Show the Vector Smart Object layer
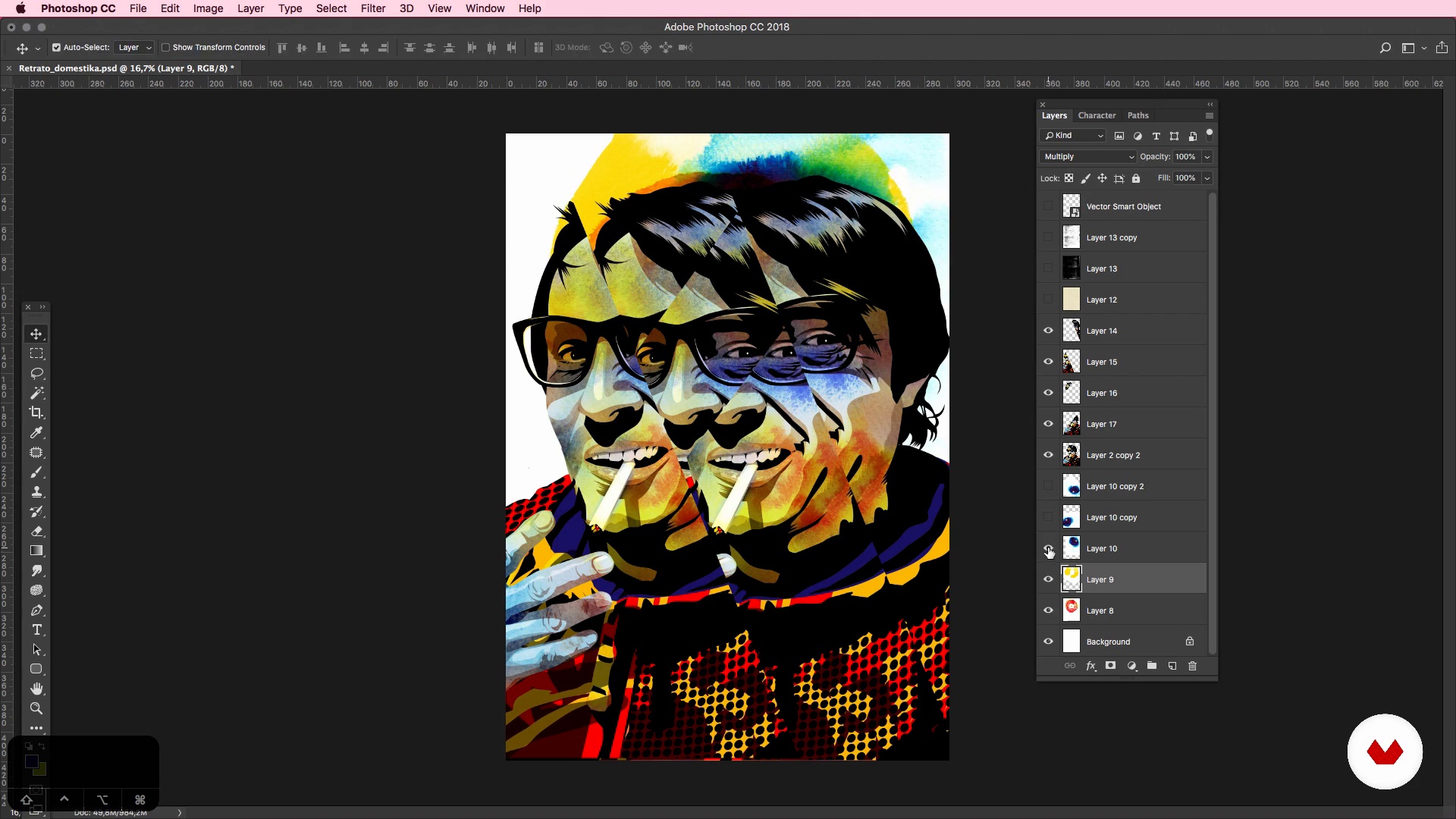Screen dimensions: 1456x819 tap(1048, 206)
